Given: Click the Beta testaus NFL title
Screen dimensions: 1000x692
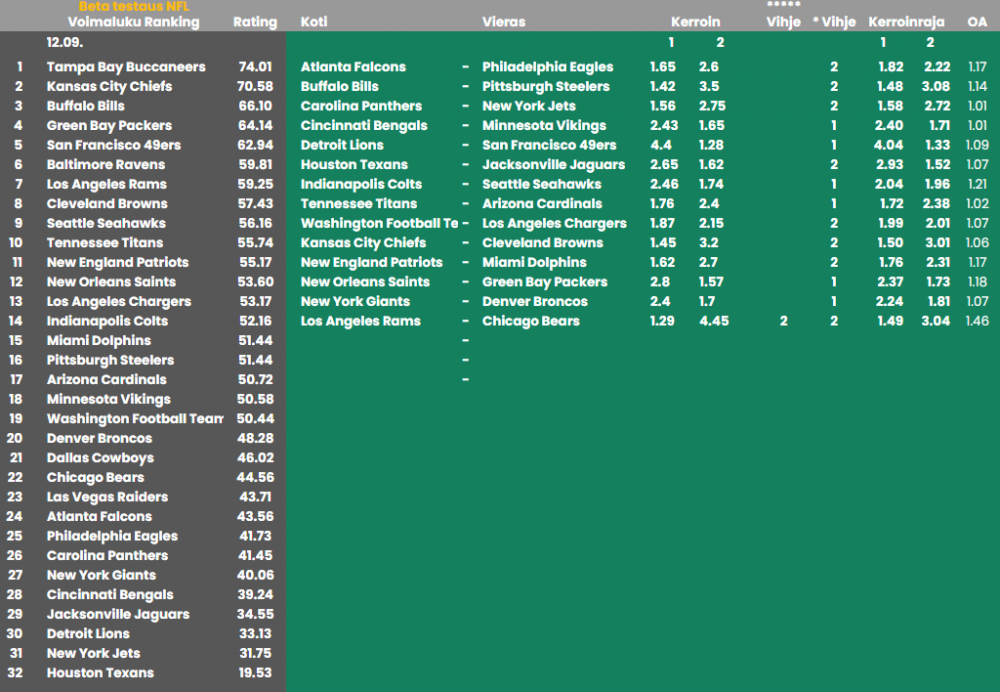Looking at the screenshot, I should [134, 6].
